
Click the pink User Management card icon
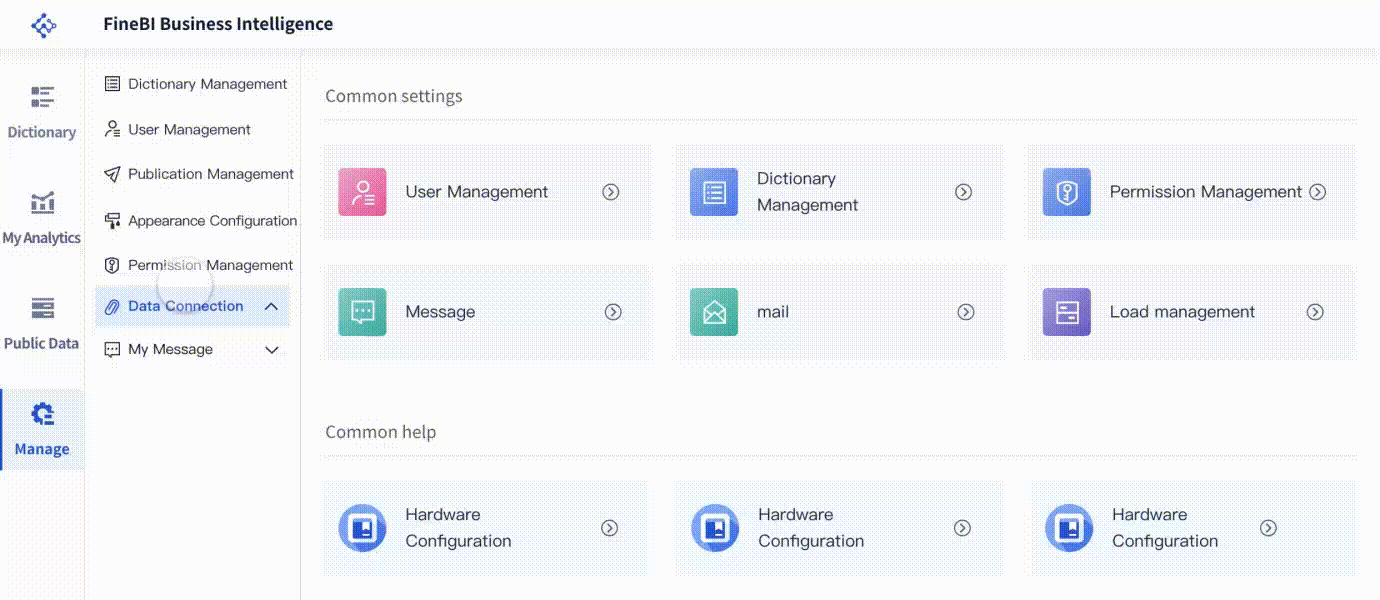[362, 192]
